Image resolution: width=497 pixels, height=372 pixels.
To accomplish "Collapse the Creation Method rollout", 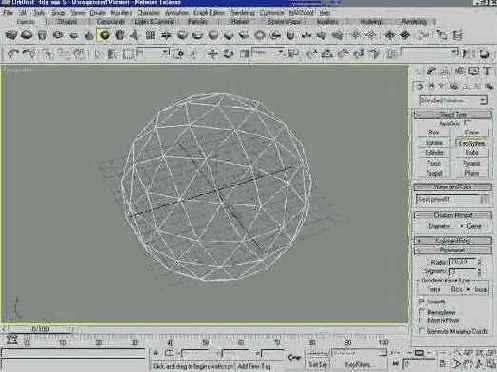I will point(453,215).
